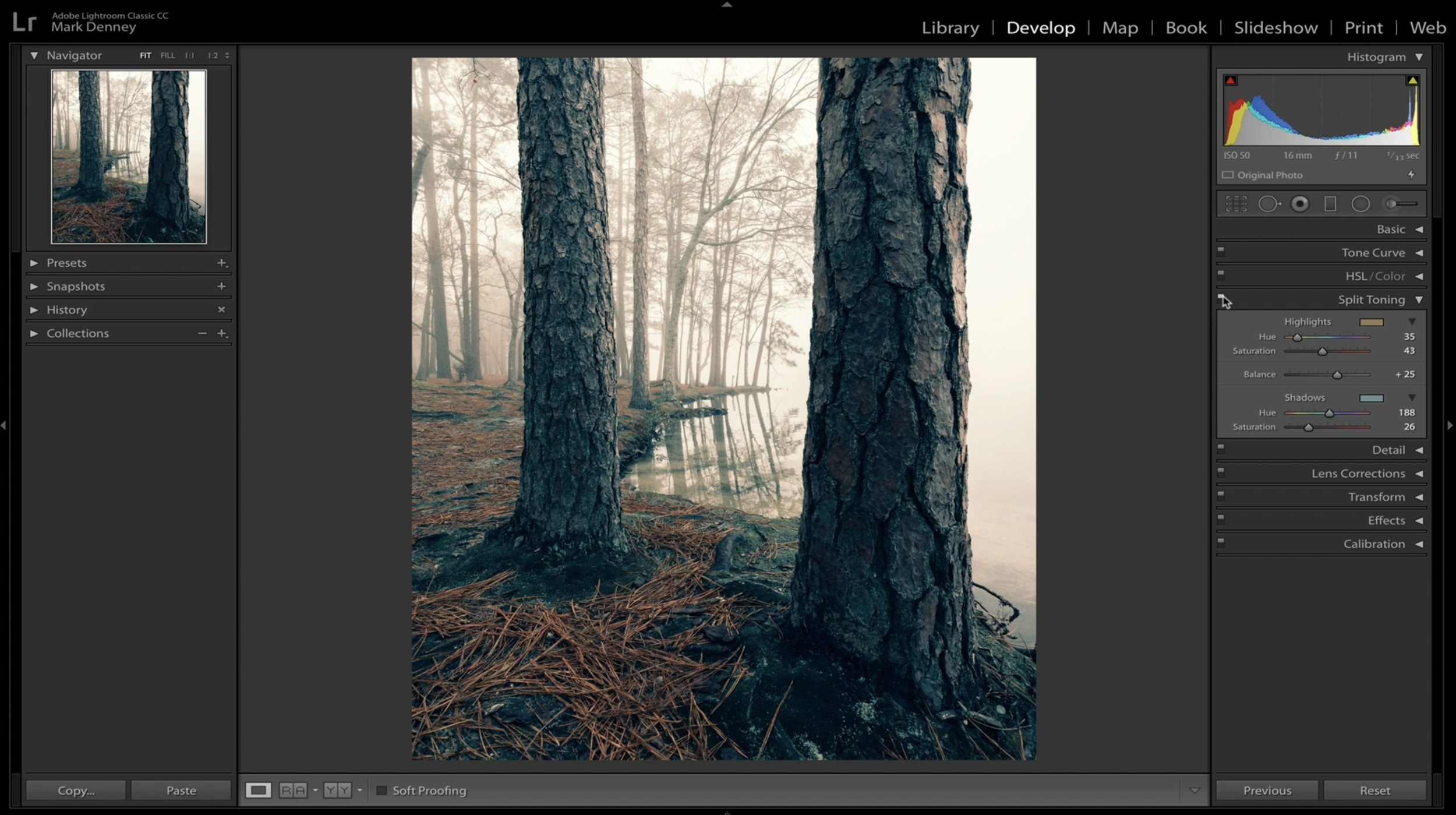Open the Print module
The width and height of the screenshot is (1456, 815).
1363,27
